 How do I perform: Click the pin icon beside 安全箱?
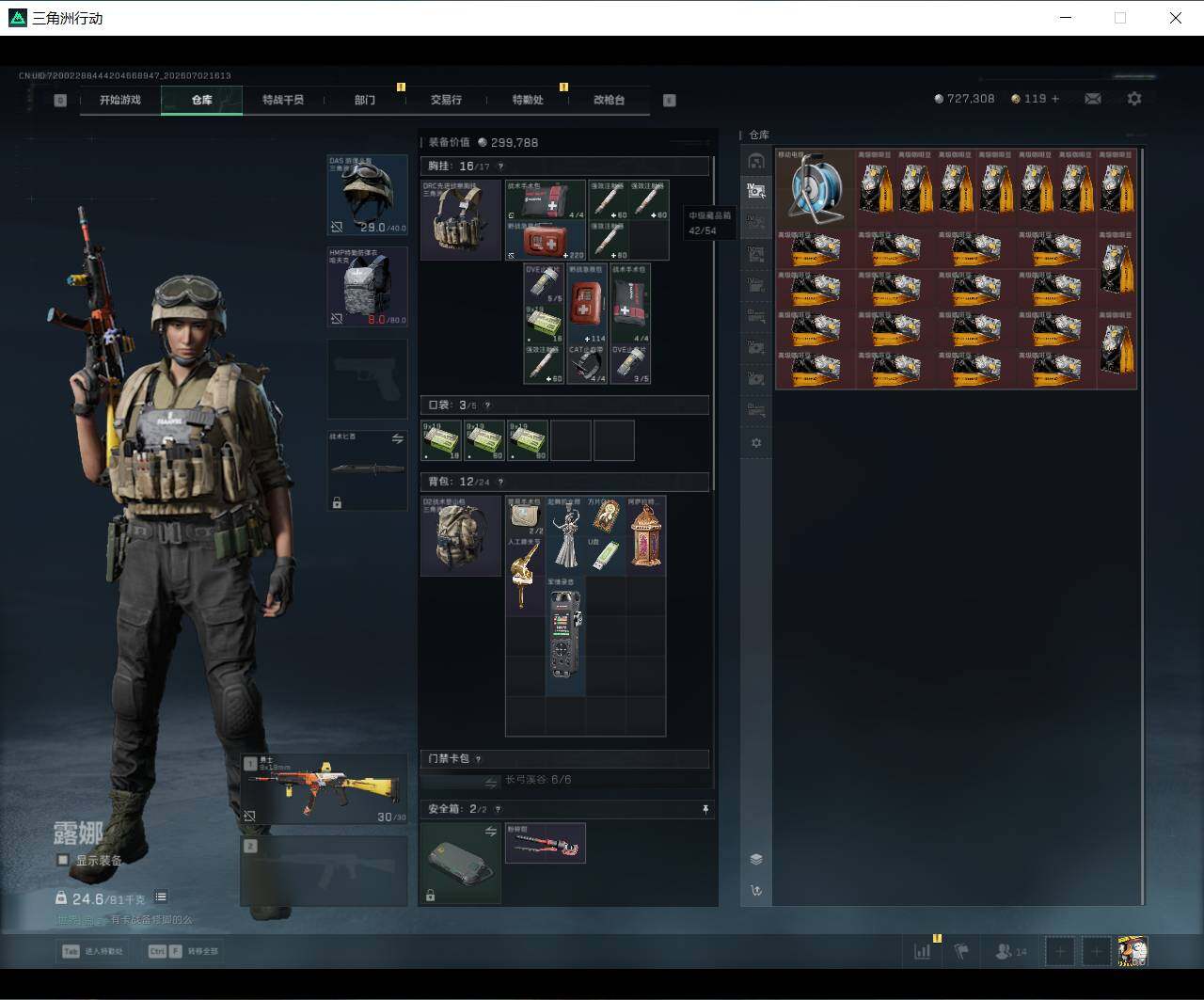coord(705,809)
